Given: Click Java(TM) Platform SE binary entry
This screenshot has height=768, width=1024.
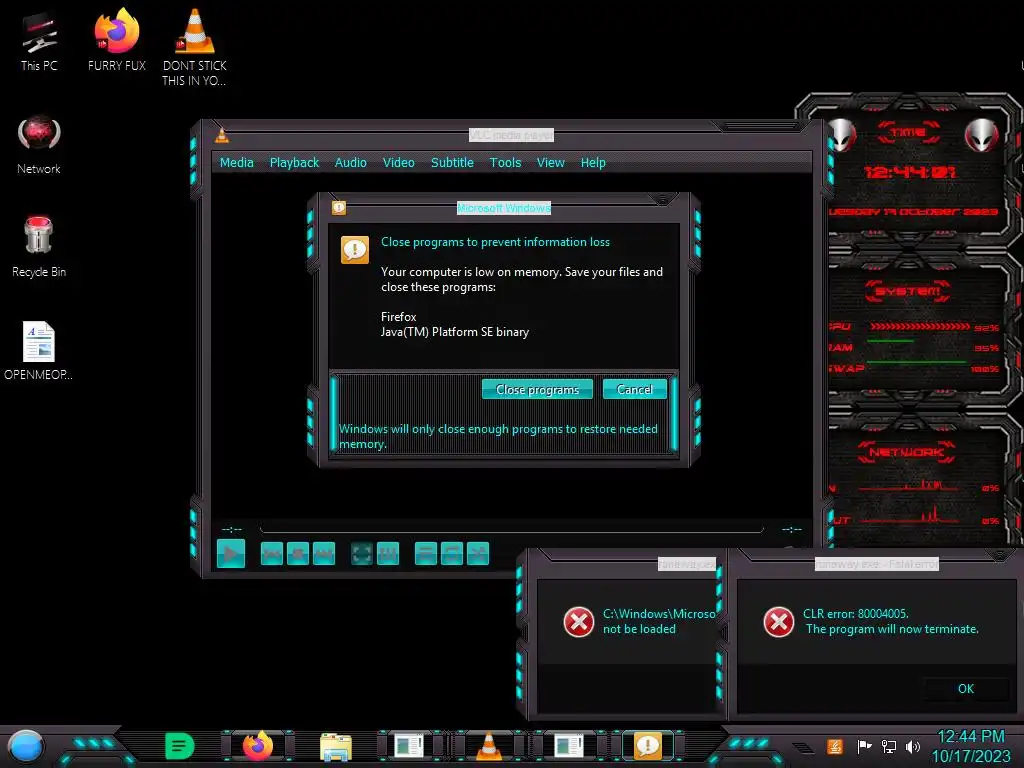Looking at the screenshot, I should pyautogui.click(x=455, y=332).
